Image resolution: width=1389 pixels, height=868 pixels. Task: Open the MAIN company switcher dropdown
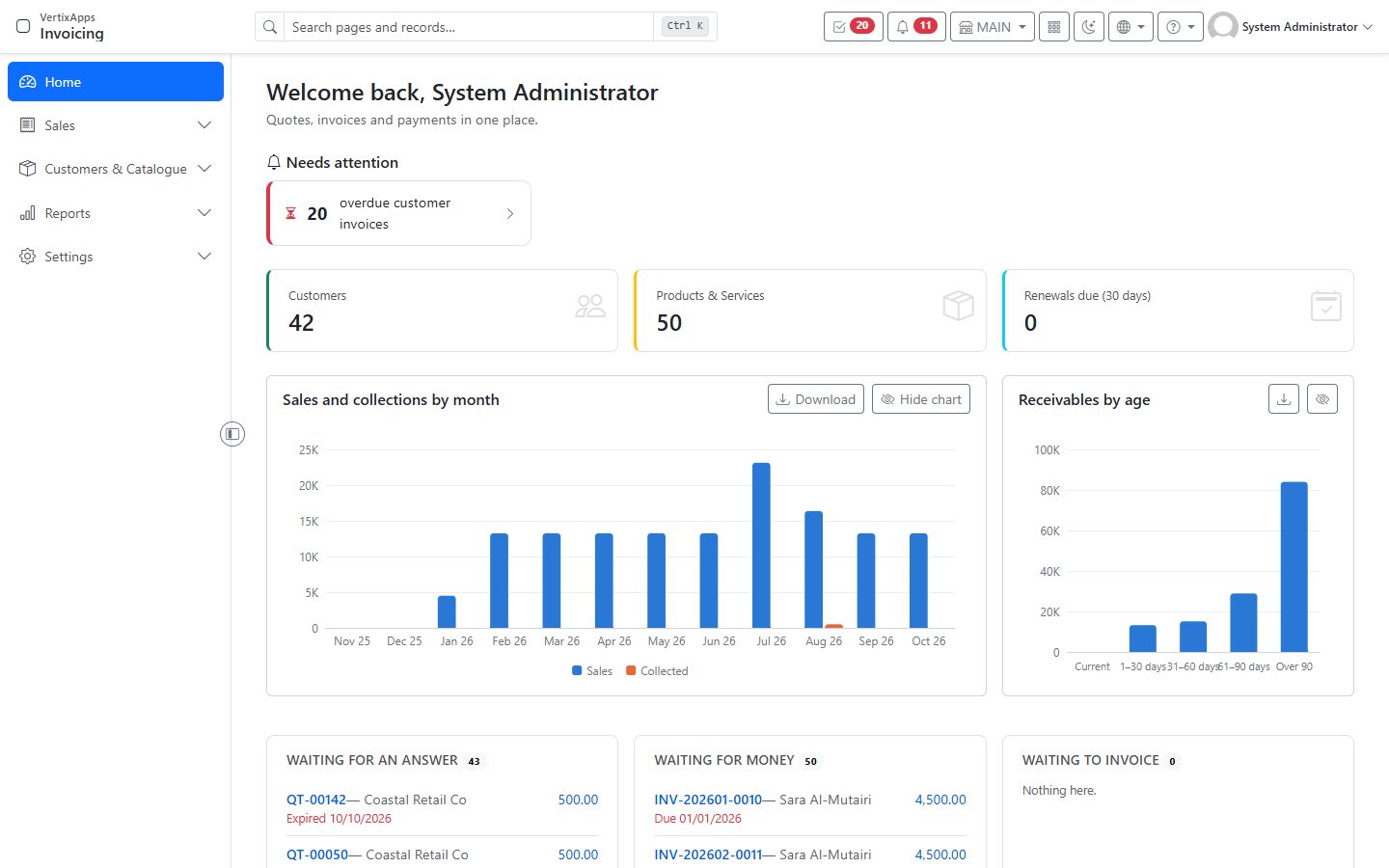click(992, 27)
